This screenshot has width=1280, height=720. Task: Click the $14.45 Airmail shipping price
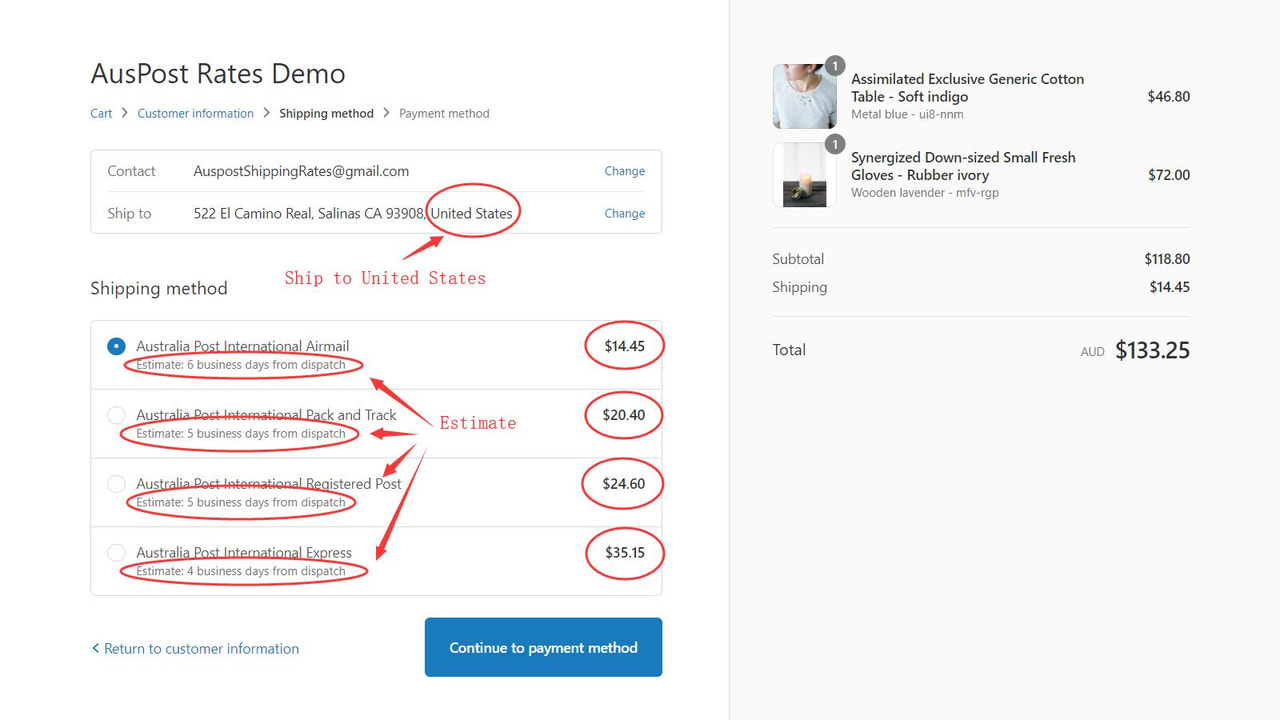tap(624, 345)
